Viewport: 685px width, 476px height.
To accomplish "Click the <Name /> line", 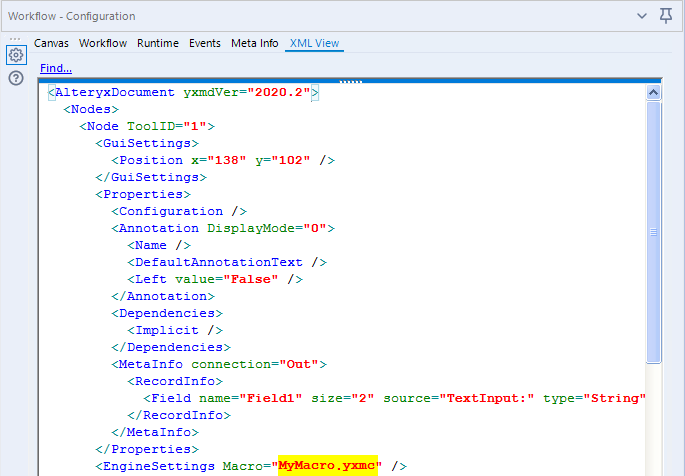I will (x=159, y=245).
